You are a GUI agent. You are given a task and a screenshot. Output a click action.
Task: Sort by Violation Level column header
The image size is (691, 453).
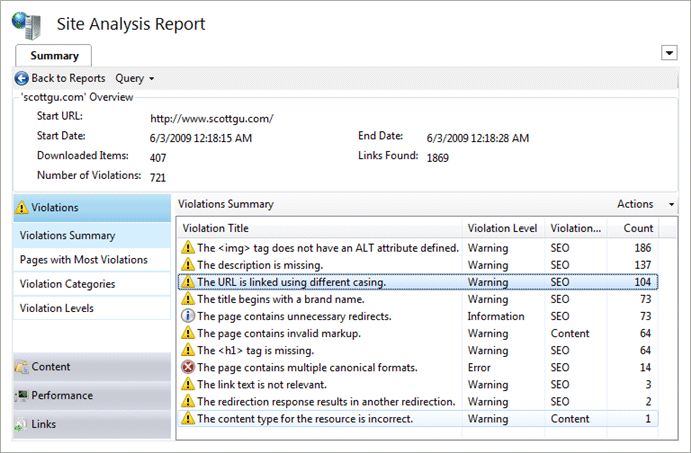[504, 228]
